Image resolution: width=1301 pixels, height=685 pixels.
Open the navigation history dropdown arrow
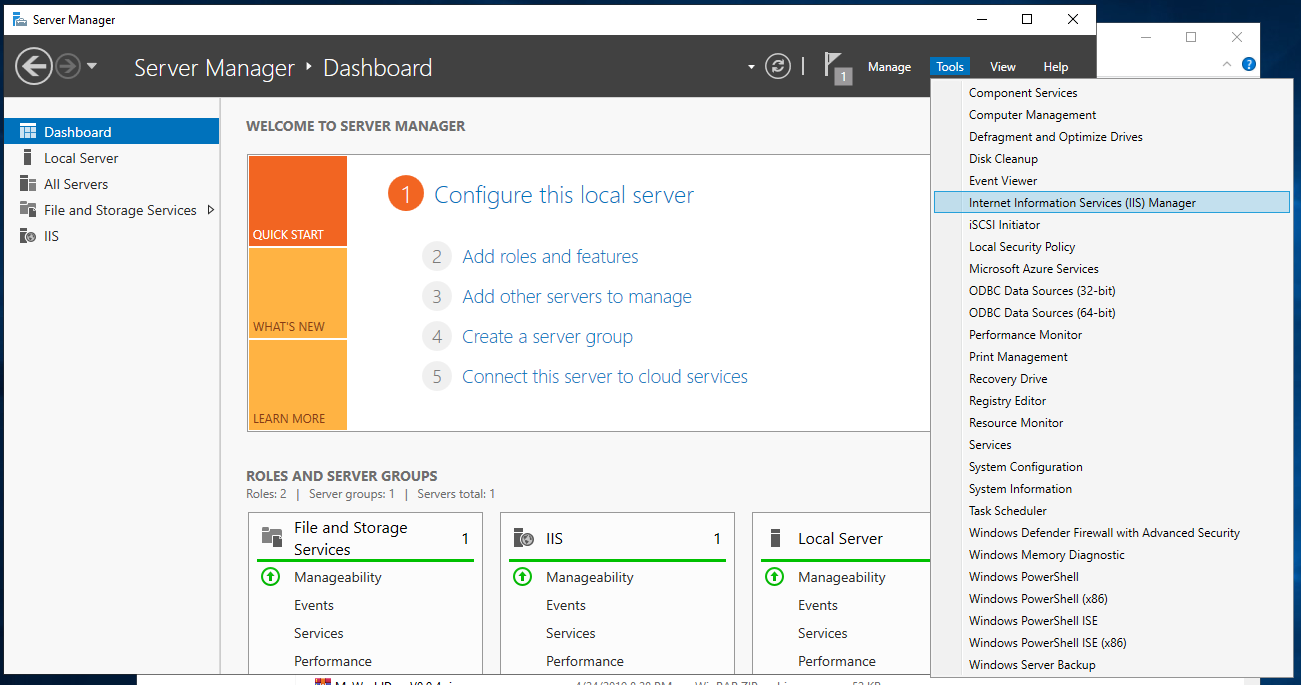pyautogui.click(x=92, y=67)
